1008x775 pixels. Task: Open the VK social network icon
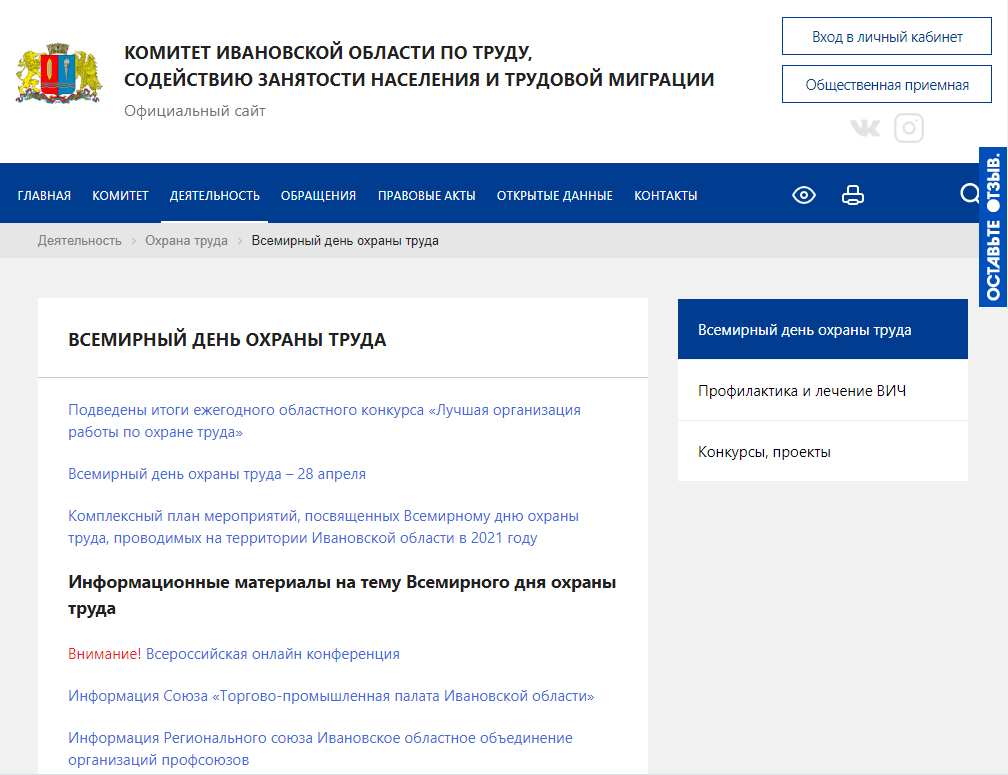click(x=865, y=128)
